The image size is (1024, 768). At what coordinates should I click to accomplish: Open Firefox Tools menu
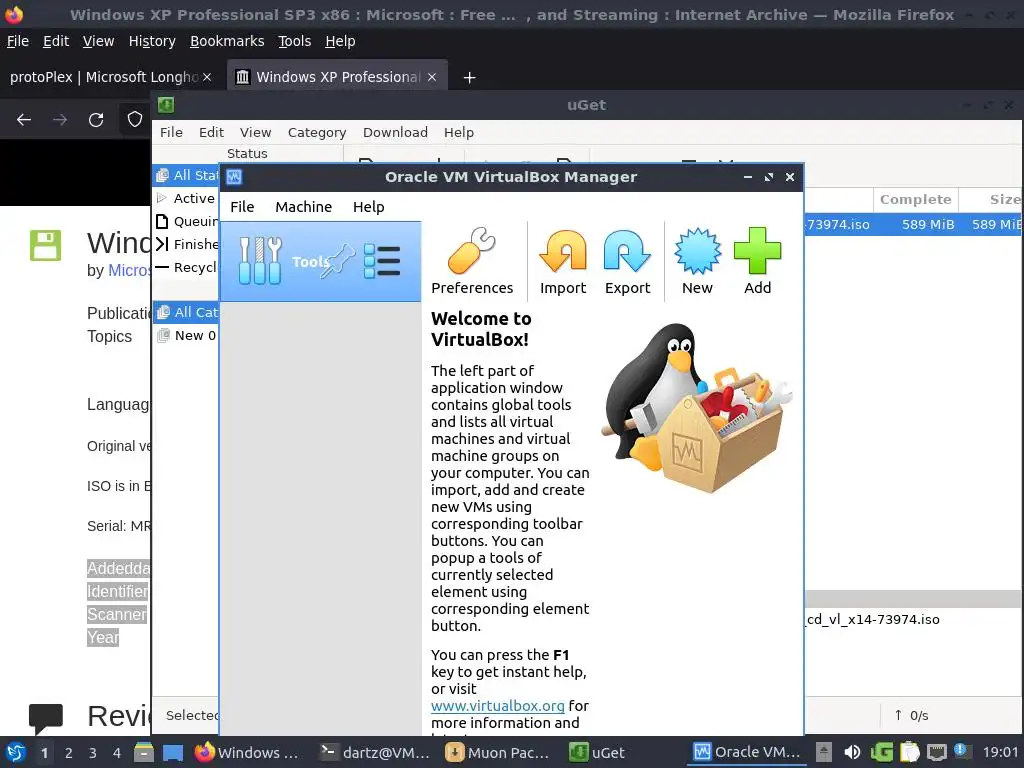point(295,41)
